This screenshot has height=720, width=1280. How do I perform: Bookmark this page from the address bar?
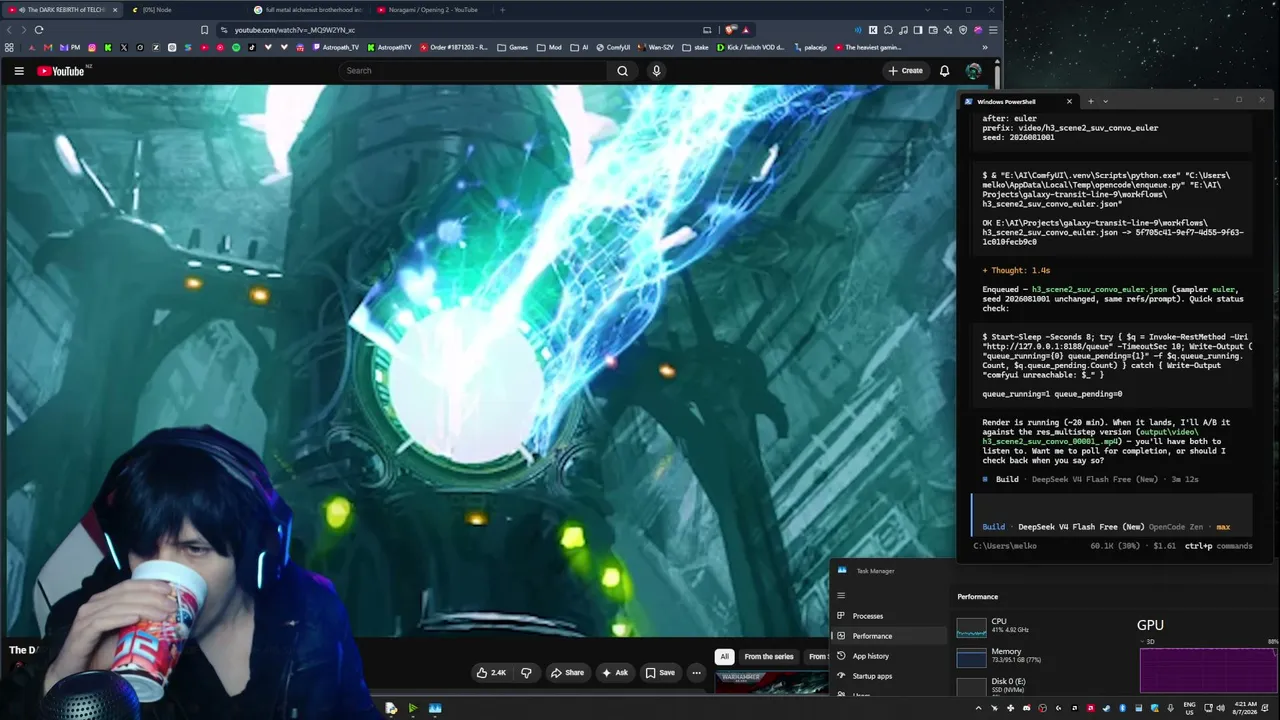pos(205,30)
